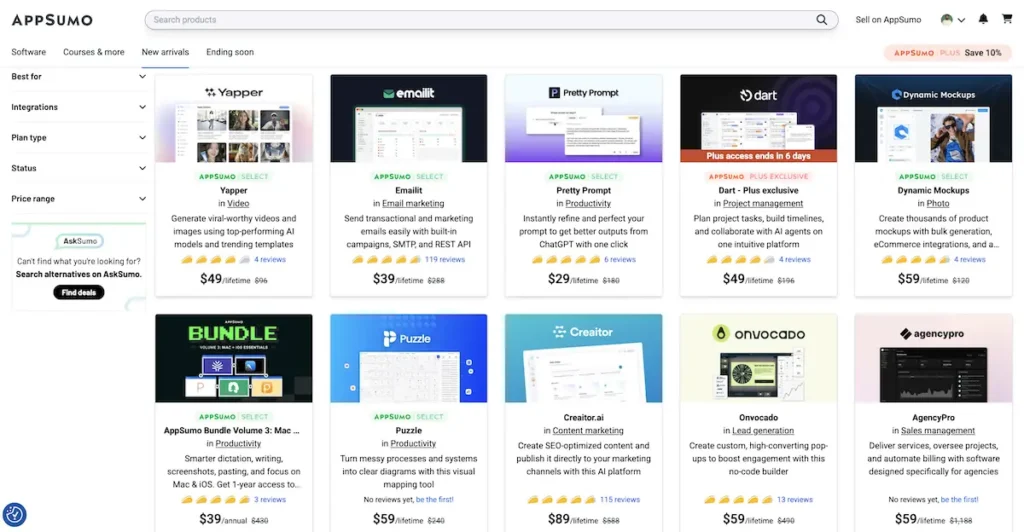Screen dimensions: 1024x532
Task: Click the Onvocado star rating
Action: 738,500
